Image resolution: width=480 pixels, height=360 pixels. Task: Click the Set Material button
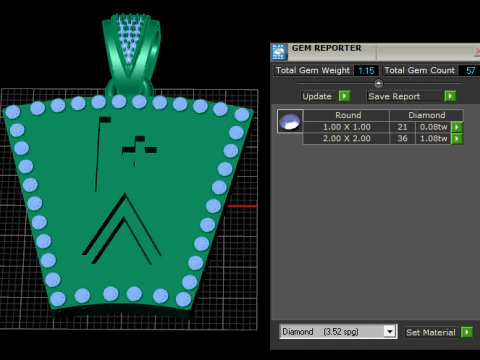tap(432, 332)
